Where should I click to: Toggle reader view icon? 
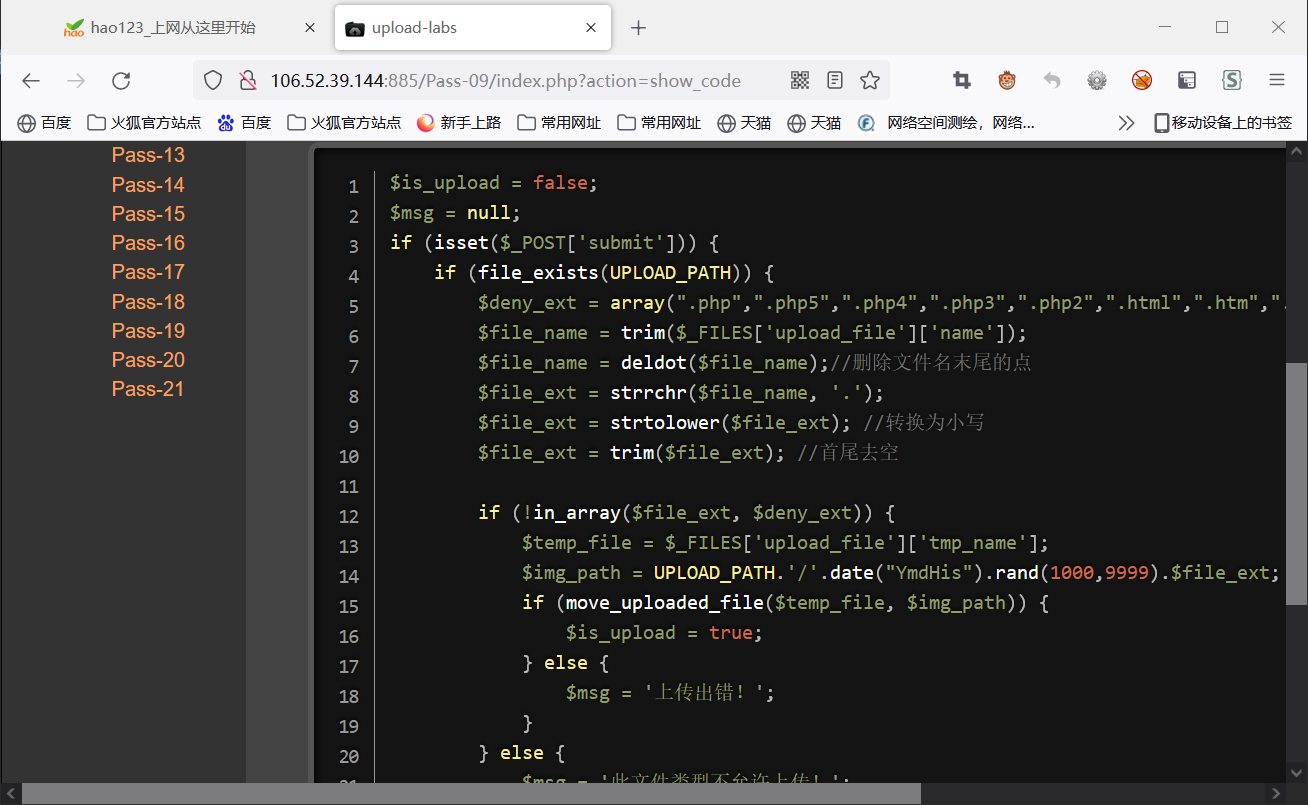tap(835, 81)
